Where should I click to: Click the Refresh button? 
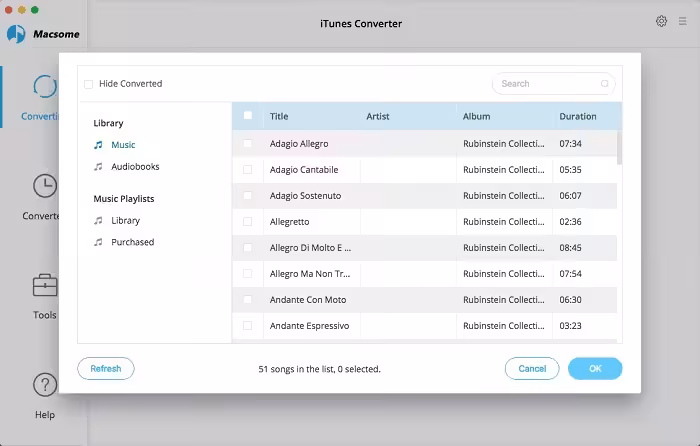[106, 368]
